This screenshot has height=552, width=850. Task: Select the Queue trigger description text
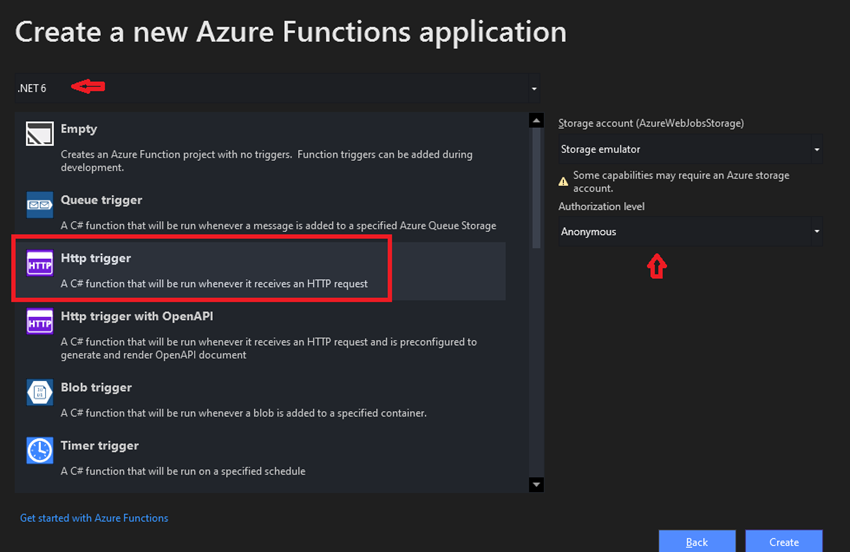[278, 226]
